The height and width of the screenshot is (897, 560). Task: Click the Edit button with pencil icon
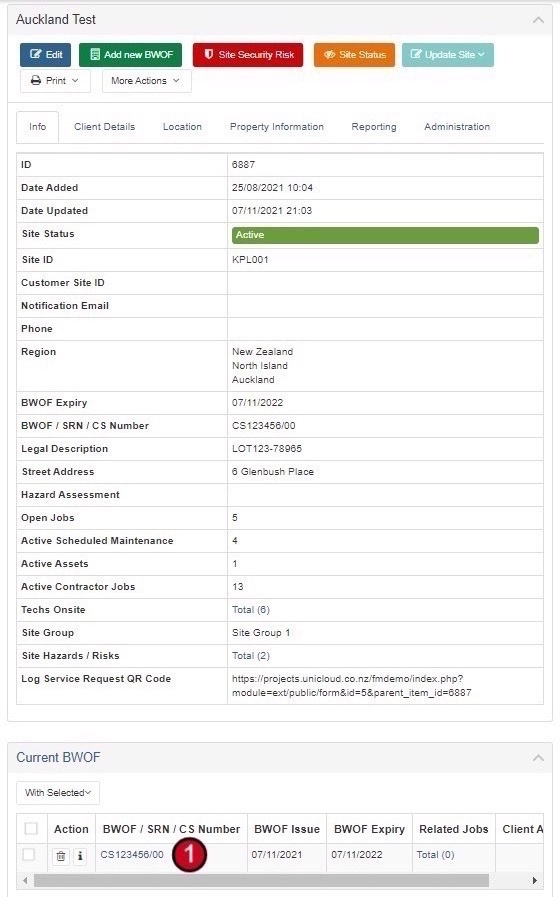click(x=46, y=55)
